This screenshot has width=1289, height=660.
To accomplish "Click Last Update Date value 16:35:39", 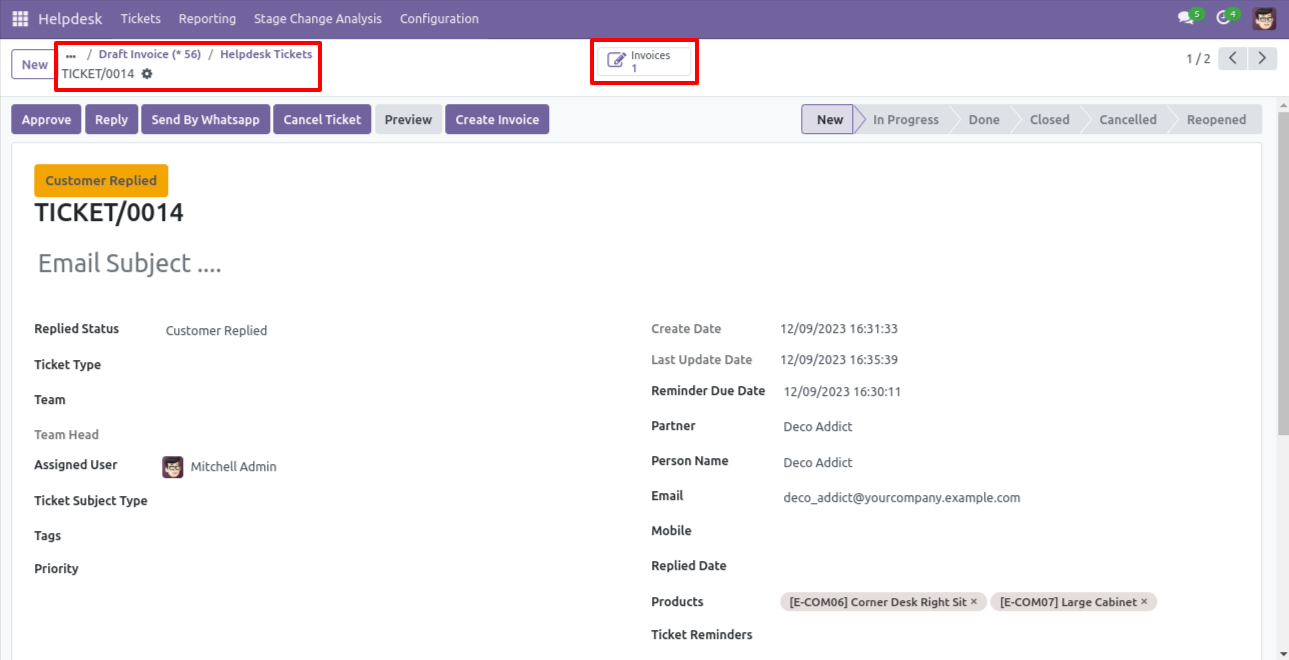I will coord(839,360).
